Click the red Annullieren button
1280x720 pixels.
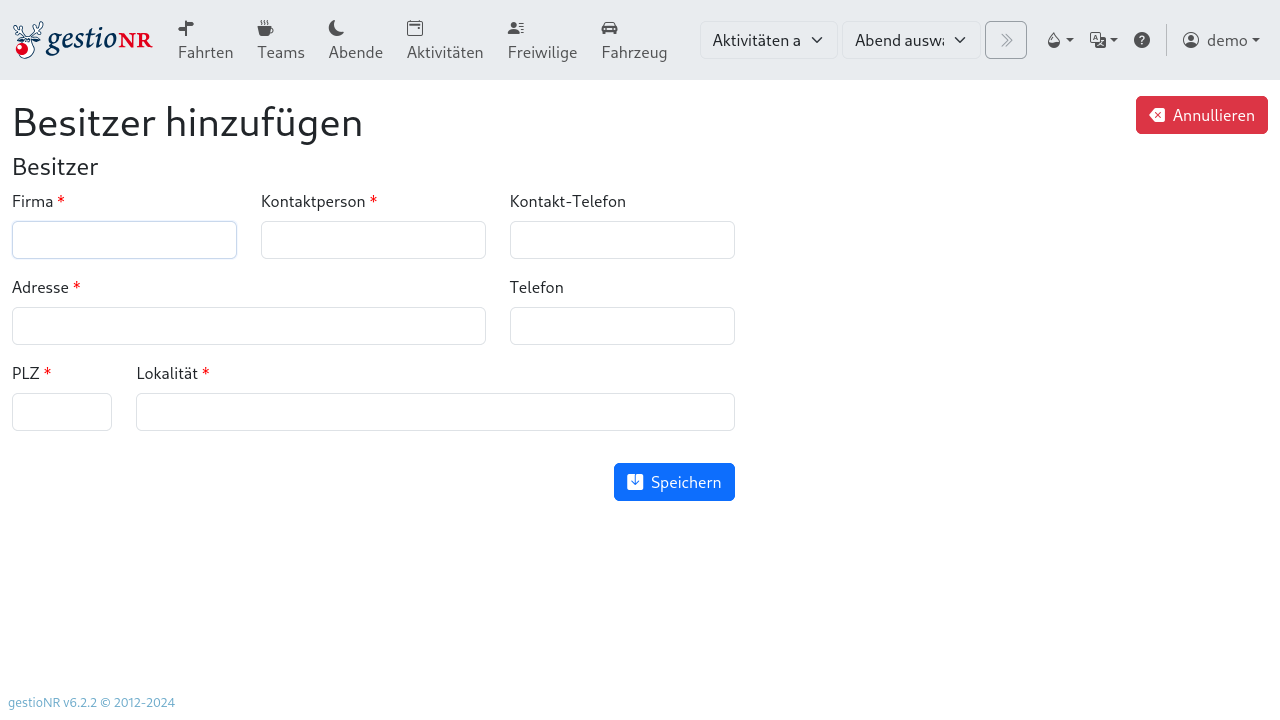(x=1201, y=115)
